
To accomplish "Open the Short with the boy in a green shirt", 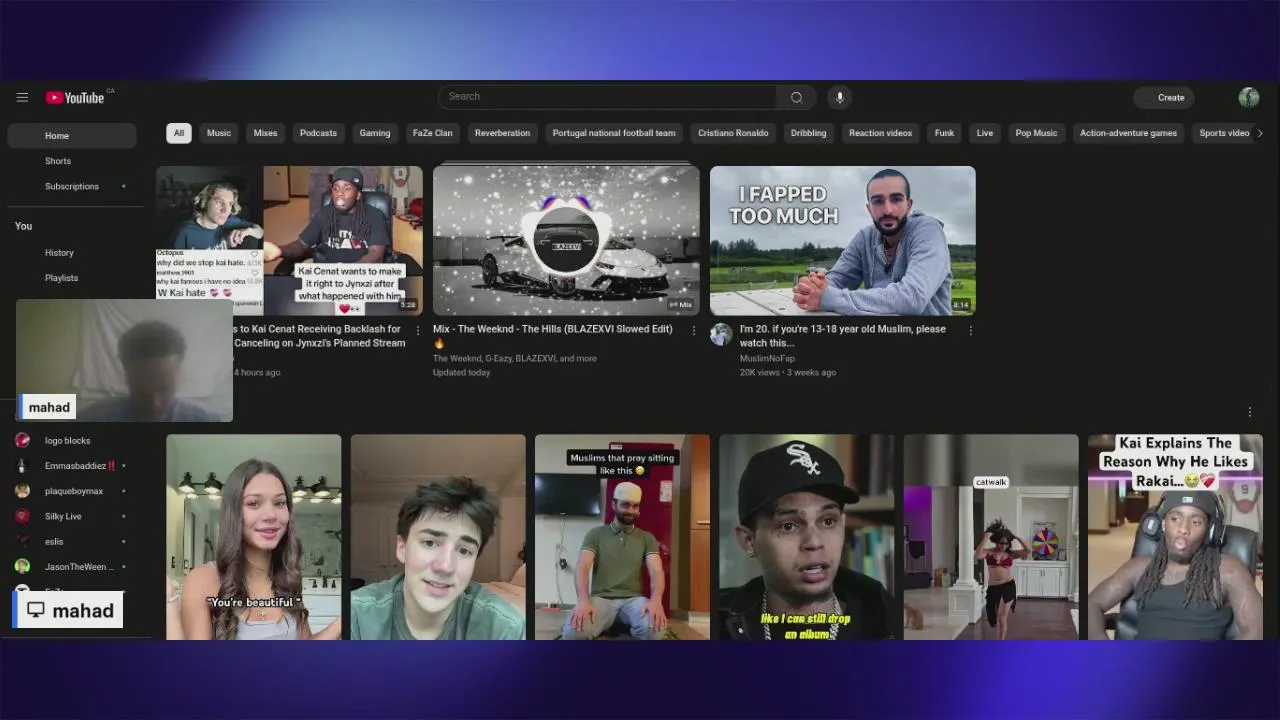I will [x=438, y=537].
